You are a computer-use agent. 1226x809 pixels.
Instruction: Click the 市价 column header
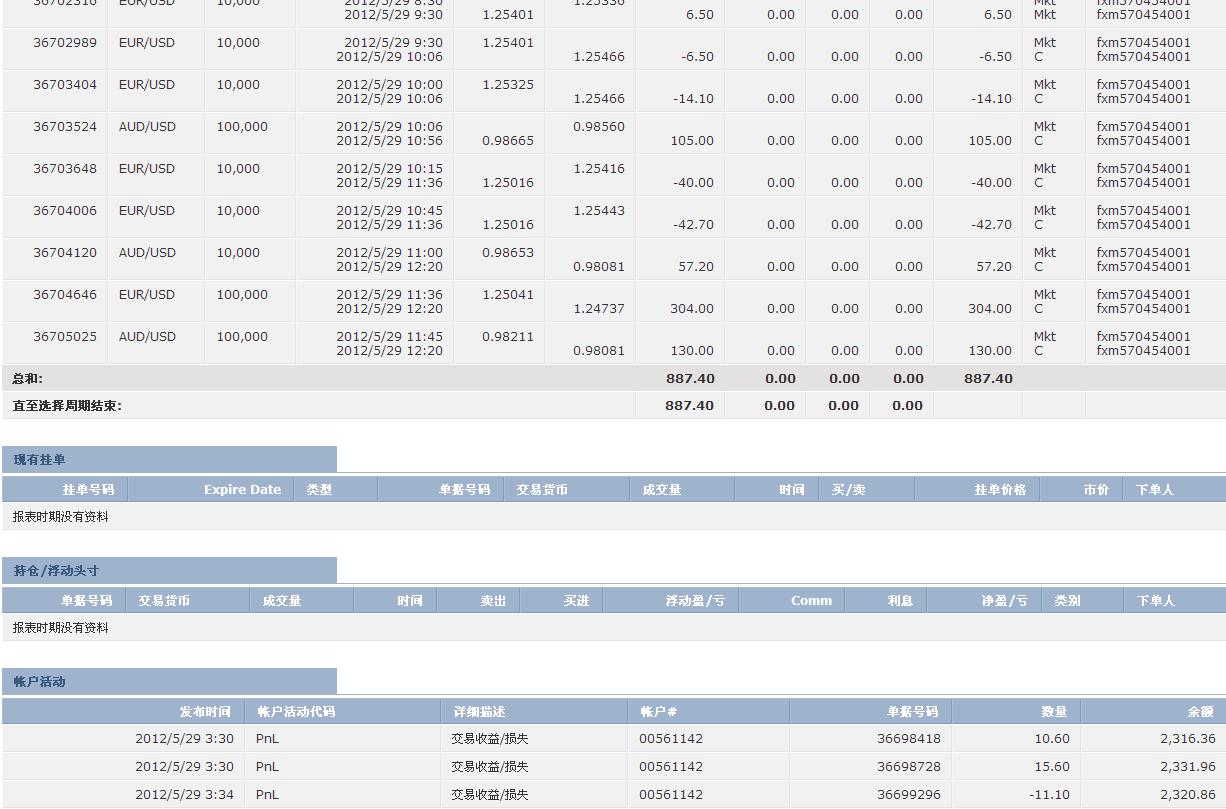1096,490
